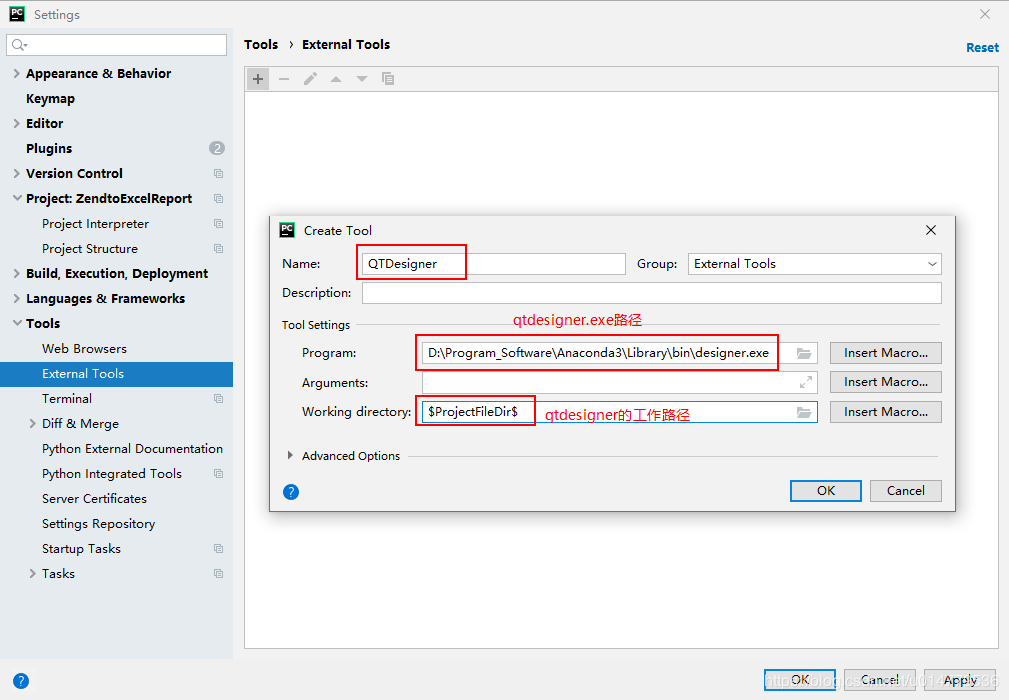Click the Edit pencil icon in toolbar
Screen dimensions: 1009x700
[x=310, y=79]
